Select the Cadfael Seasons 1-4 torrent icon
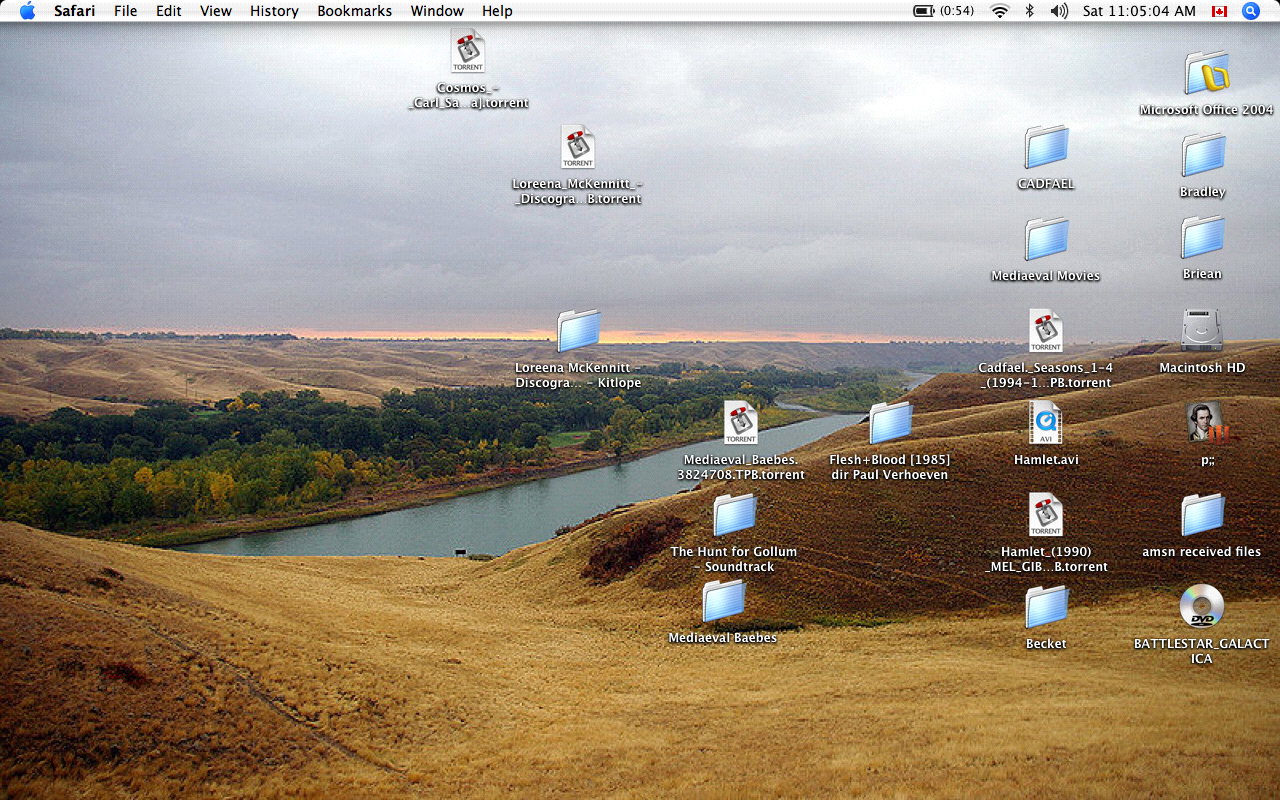Viewport: 1280px width, 800px height. [x=1046, y=331]
